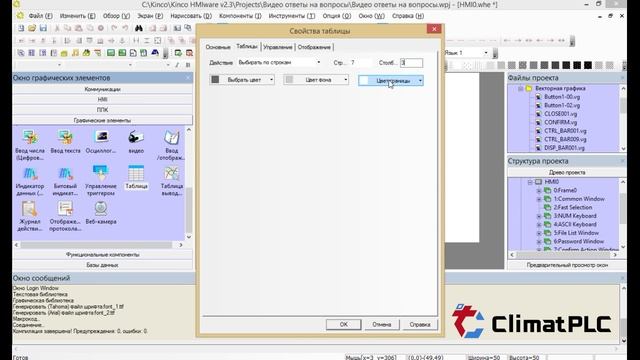Collapse the HMI0 tree node

[530, 182]
